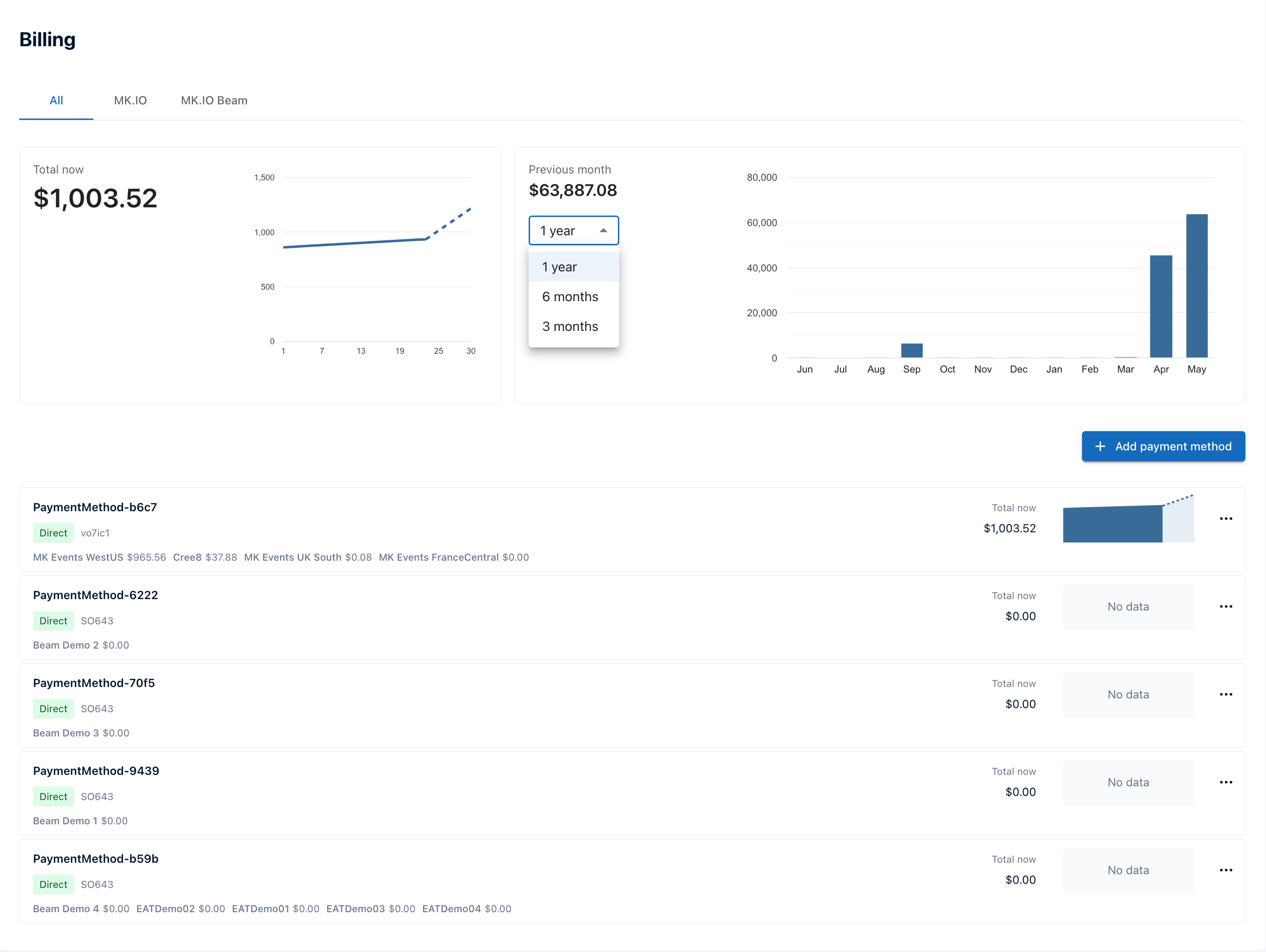Click the $63,887.08 previous month amount
The height and width of the screenshot is (952, 1266).
click(573, 190)
